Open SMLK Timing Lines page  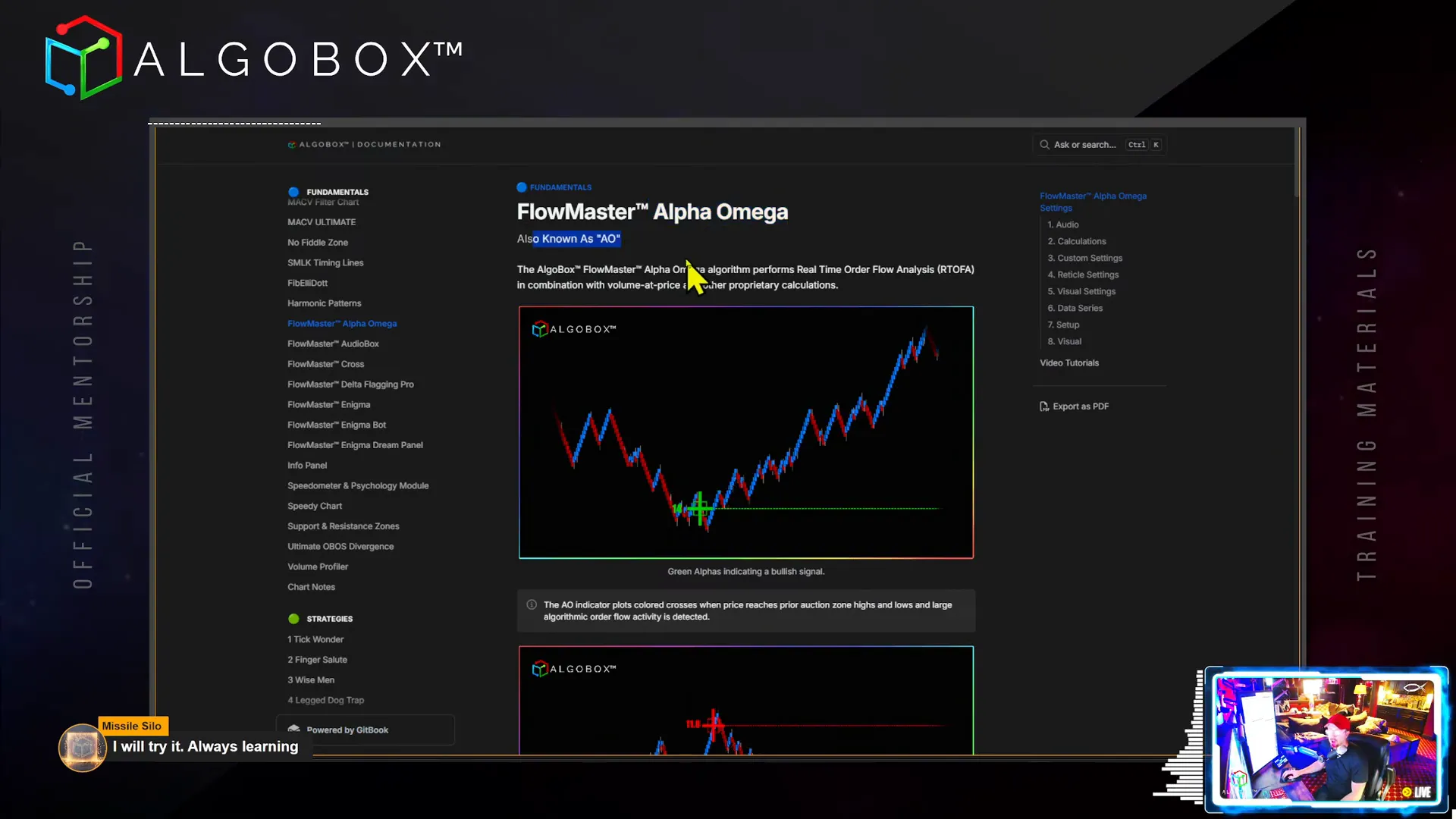325,263
